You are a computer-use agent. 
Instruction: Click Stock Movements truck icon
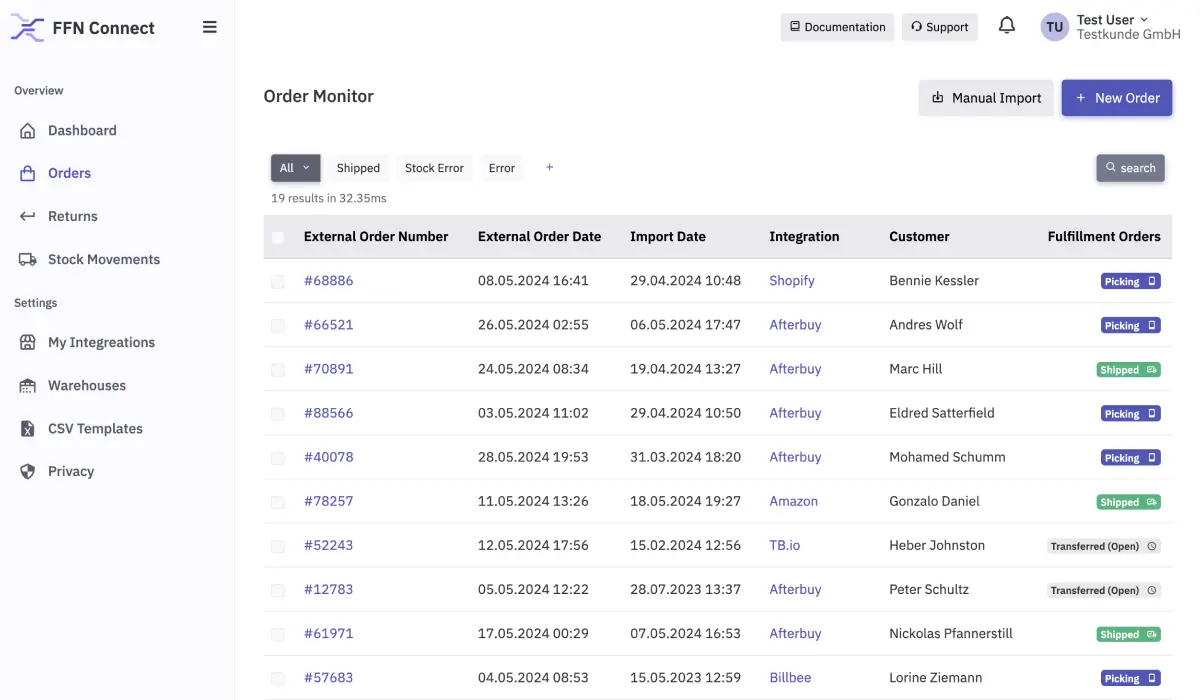pyautogui.click(x=28, y=260)
